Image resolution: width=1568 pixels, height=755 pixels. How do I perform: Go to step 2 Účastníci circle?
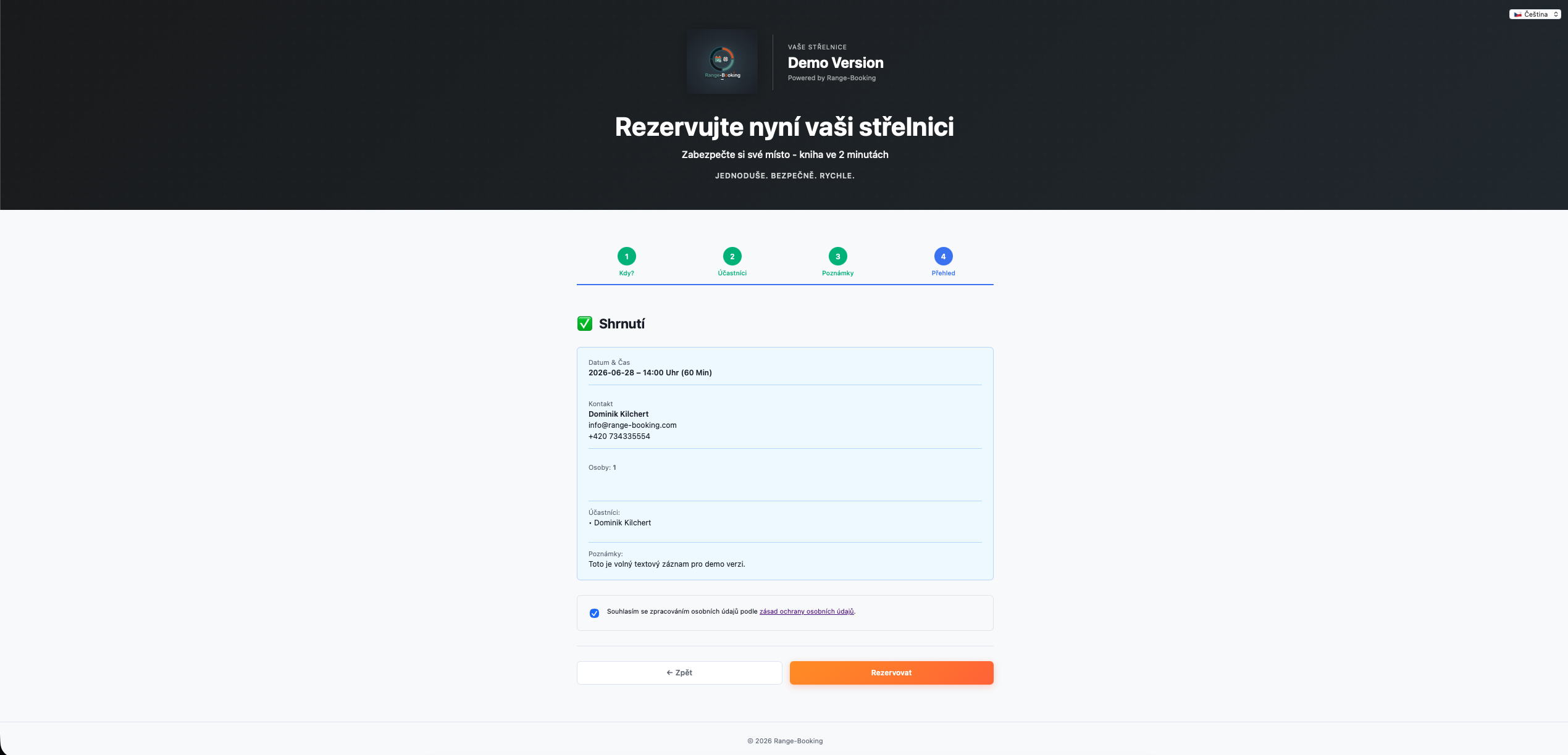tap(732, 256)
